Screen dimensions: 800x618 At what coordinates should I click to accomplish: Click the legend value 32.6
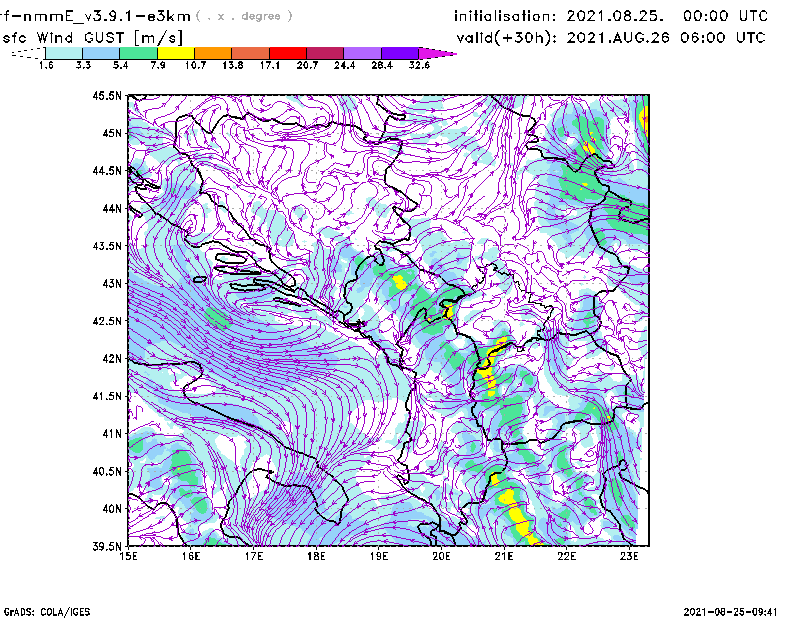pyautogui.click(x=419, y=65)
